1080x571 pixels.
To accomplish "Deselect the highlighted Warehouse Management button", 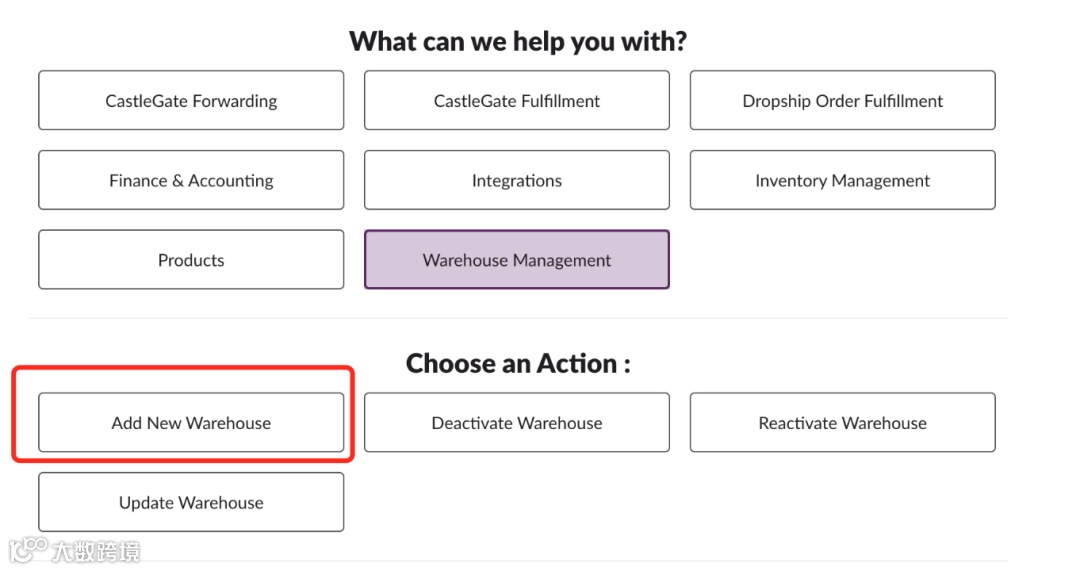I will click(x=517, y=260).
